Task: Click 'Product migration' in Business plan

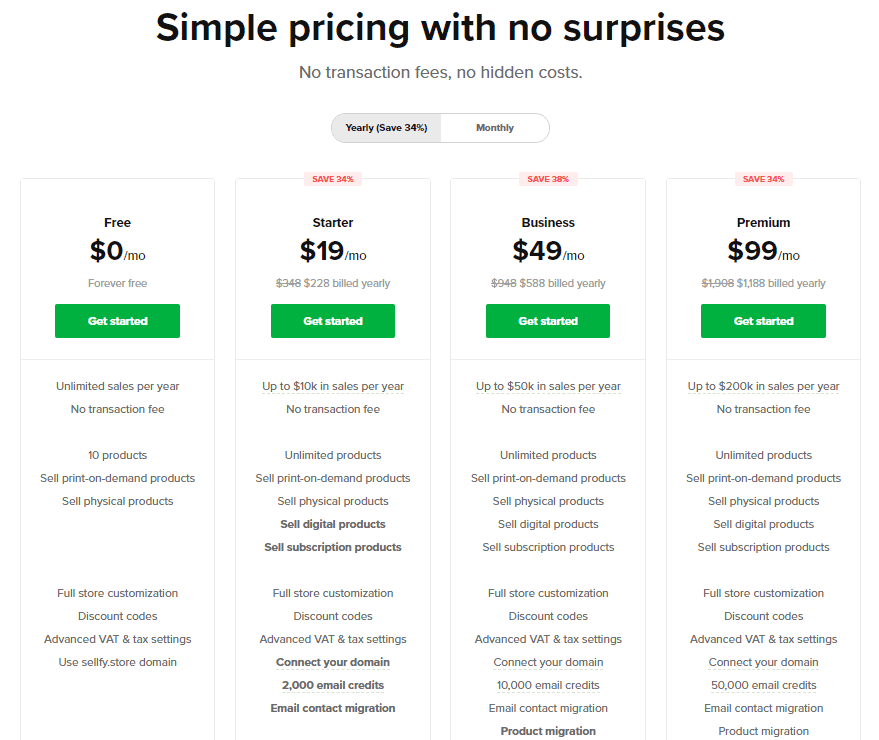Action: (548, 731)
